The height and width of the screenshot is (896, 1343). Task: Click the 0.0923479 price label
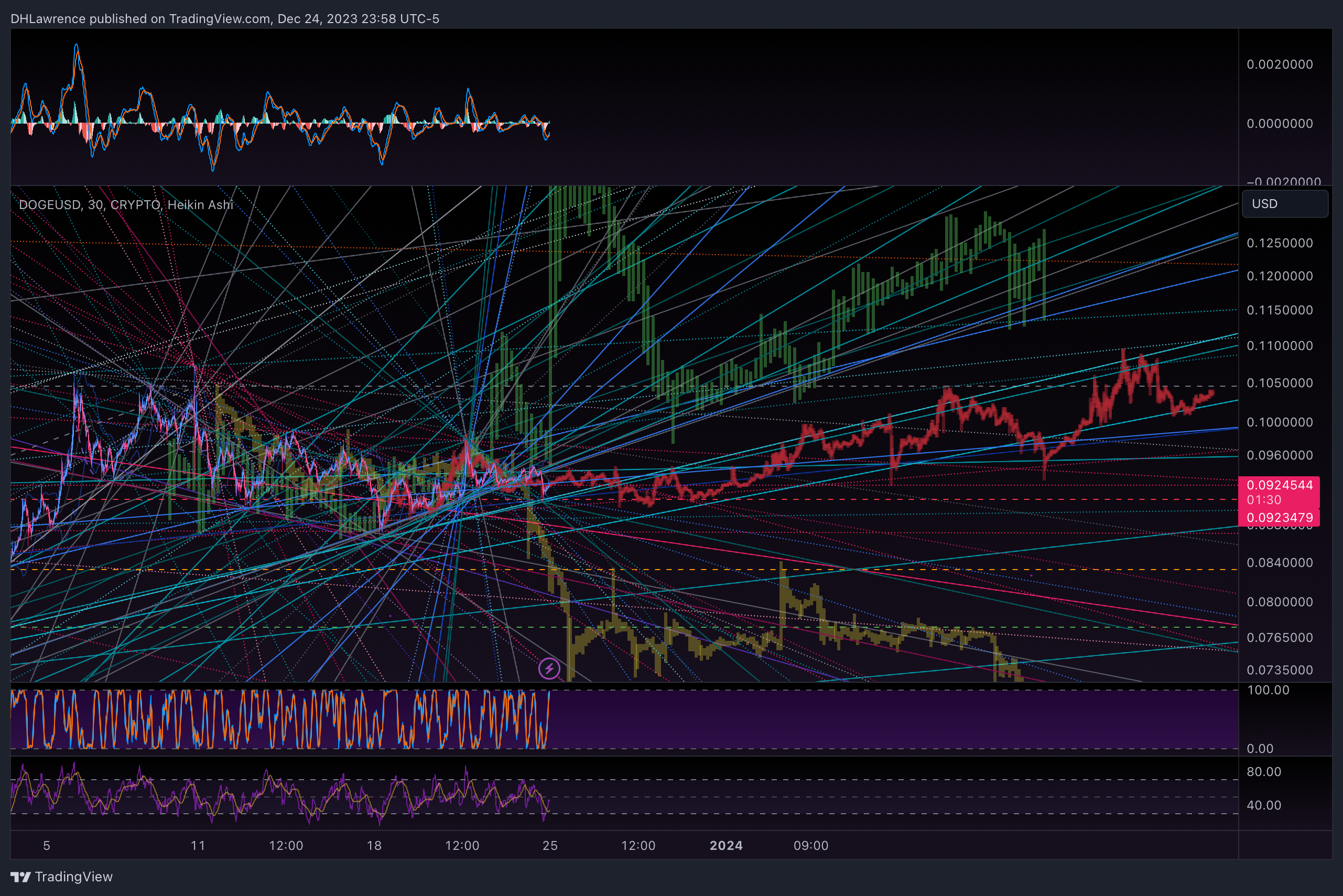click(1280, 518)
